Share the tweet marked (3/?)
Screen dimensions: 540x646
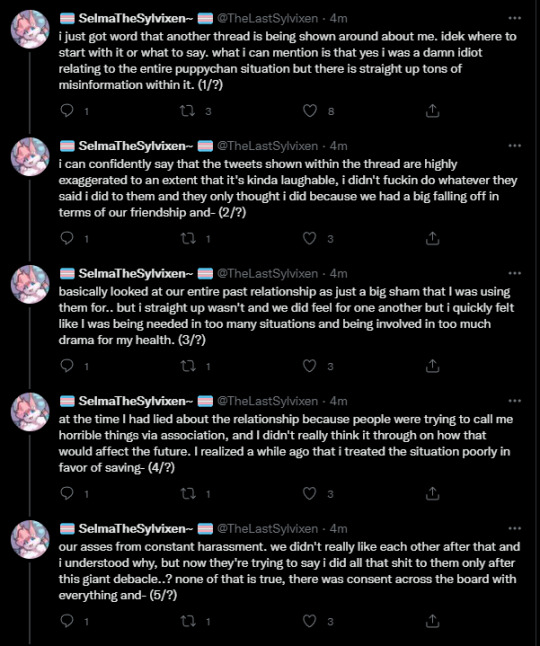pyautogui.click(x=432, y=366)
